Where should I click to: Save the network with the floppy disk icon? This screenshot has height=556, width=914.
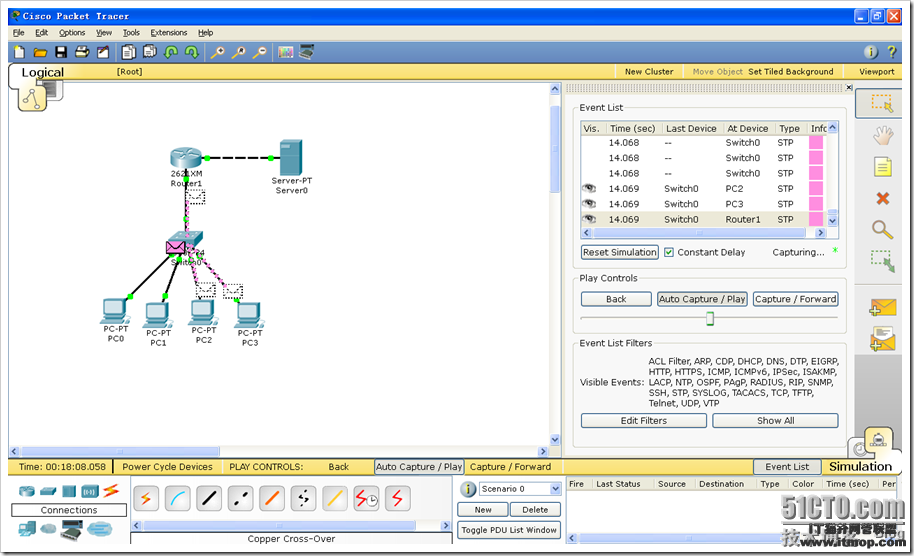point(61,52)
